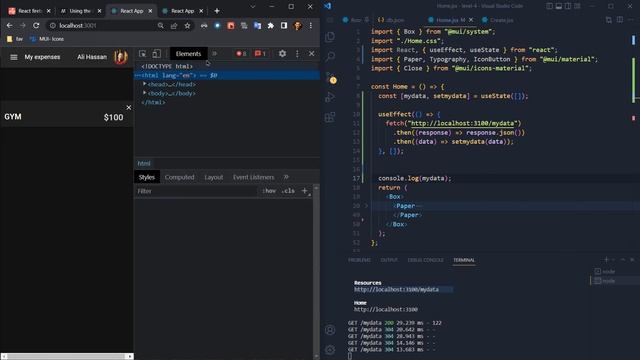
Task: Open the MUI- Icons bookmark
Action: (x=47, y=39)
